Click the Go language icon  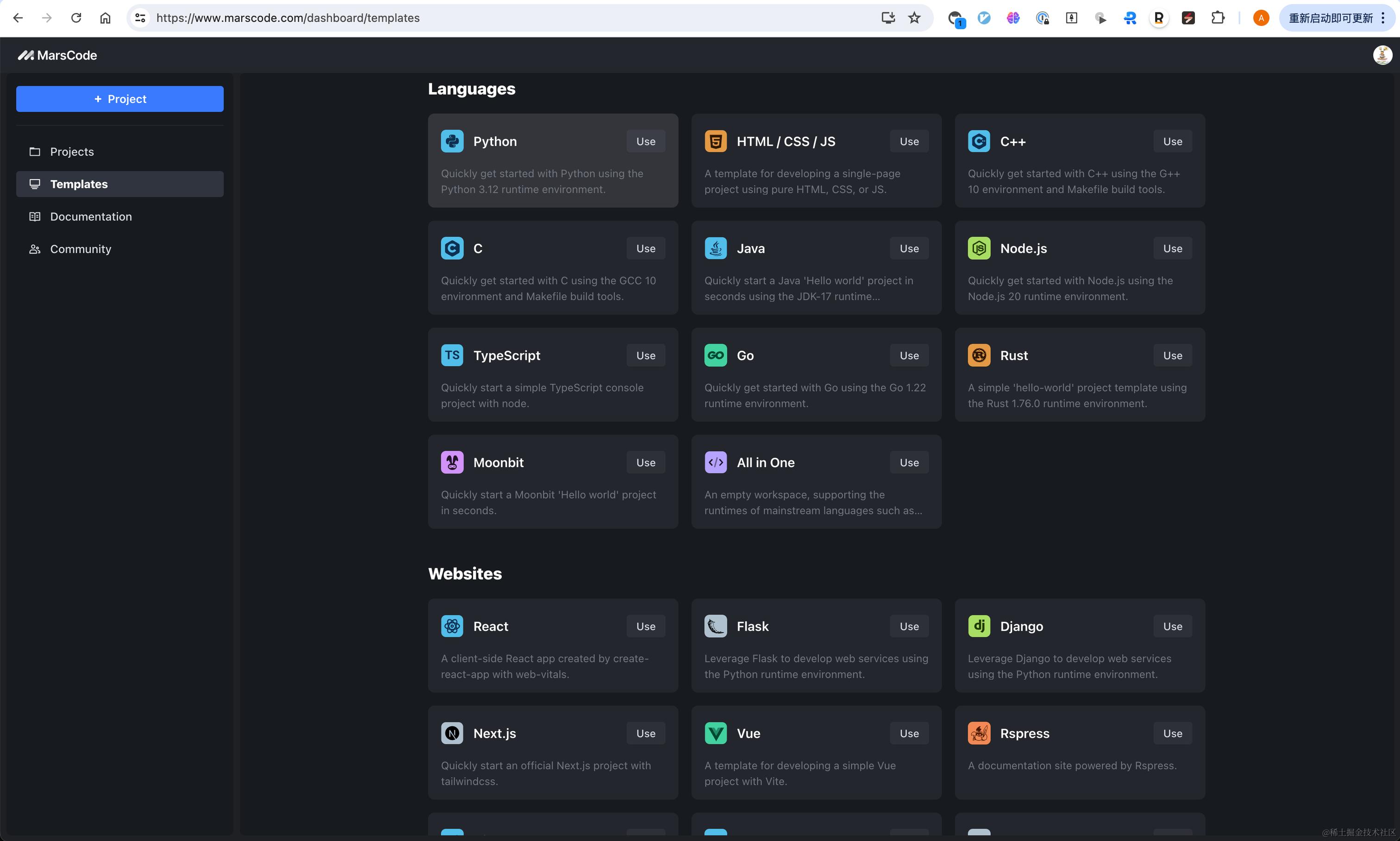pyautogui.click(x=715, y=355)
